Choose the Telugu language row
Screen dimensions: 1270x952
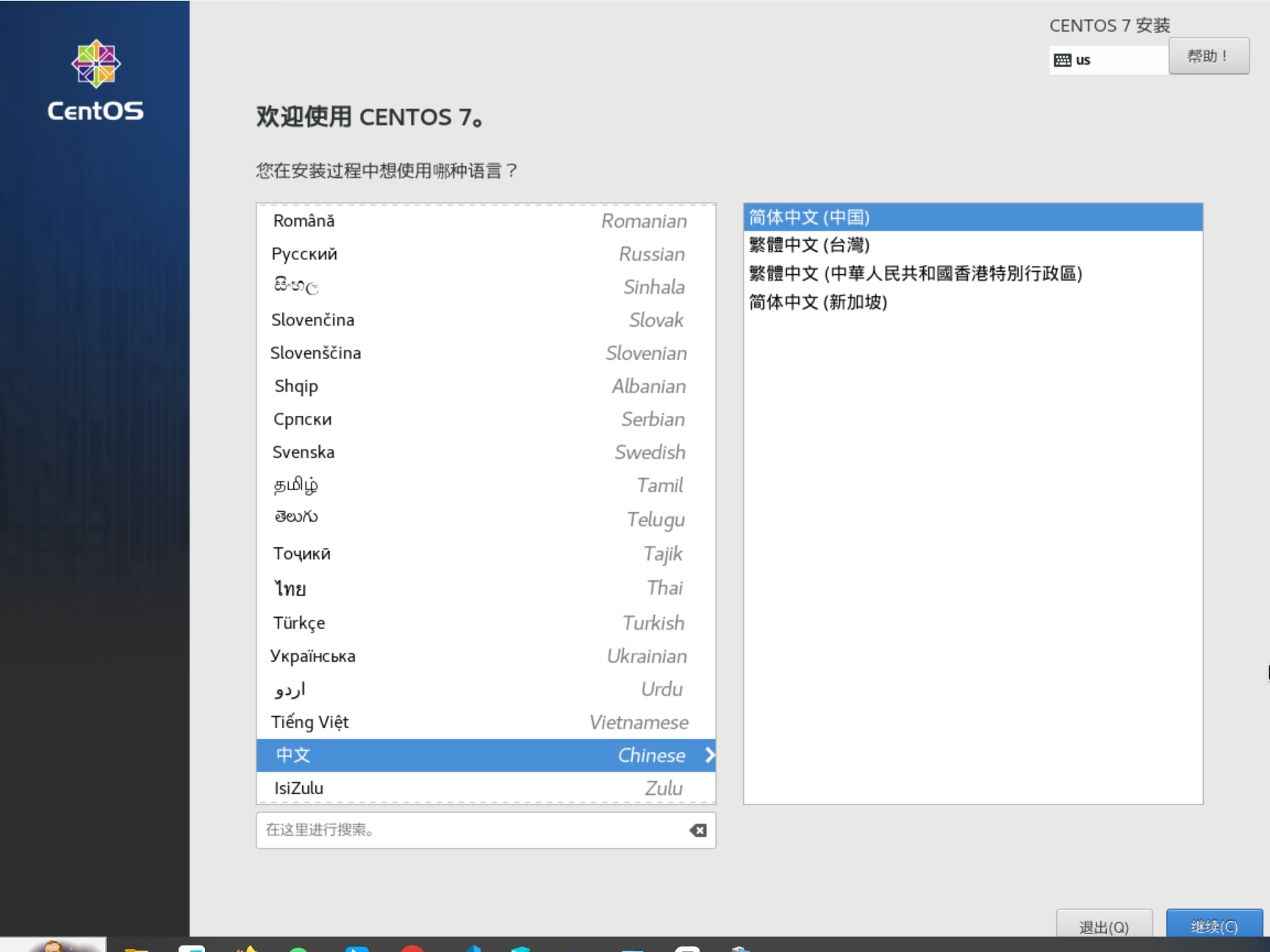[486, 519]
